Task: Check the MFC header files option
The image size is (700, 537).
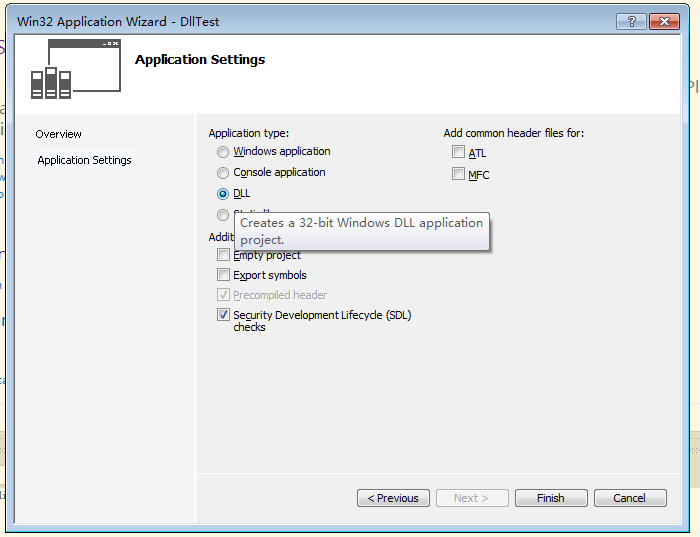Action: tap(458, 173)
